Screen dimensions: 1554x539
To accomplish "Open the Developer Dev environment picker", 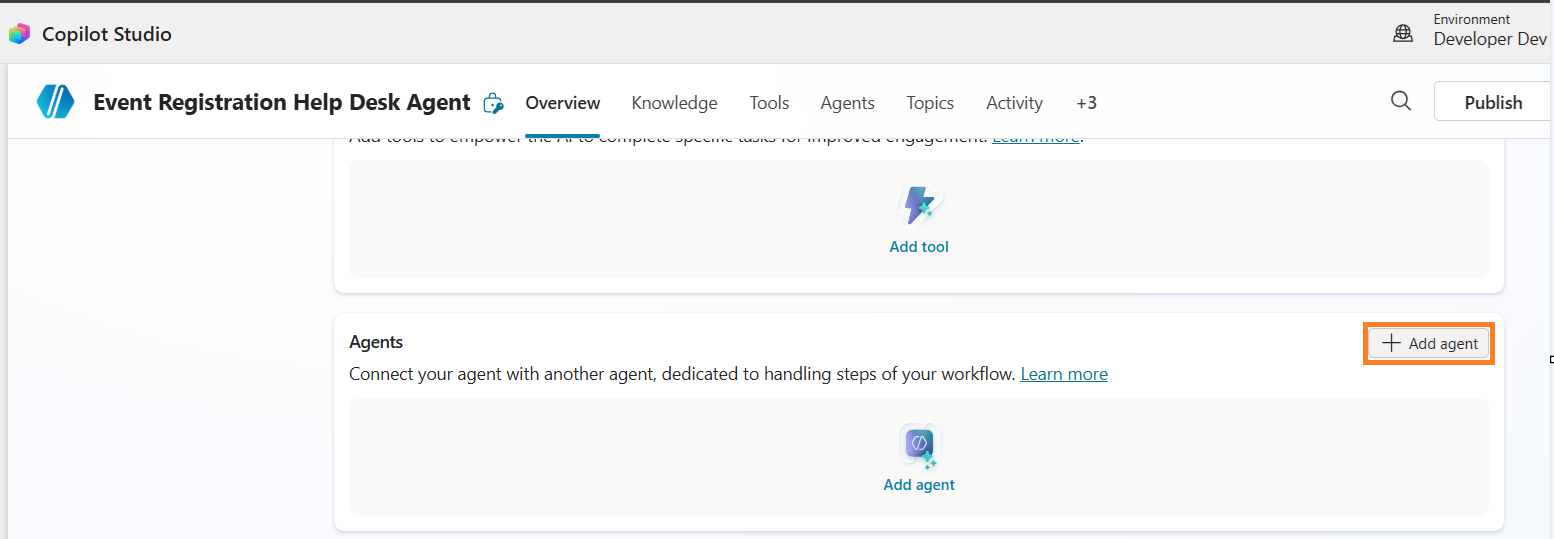I will 1489,39.
